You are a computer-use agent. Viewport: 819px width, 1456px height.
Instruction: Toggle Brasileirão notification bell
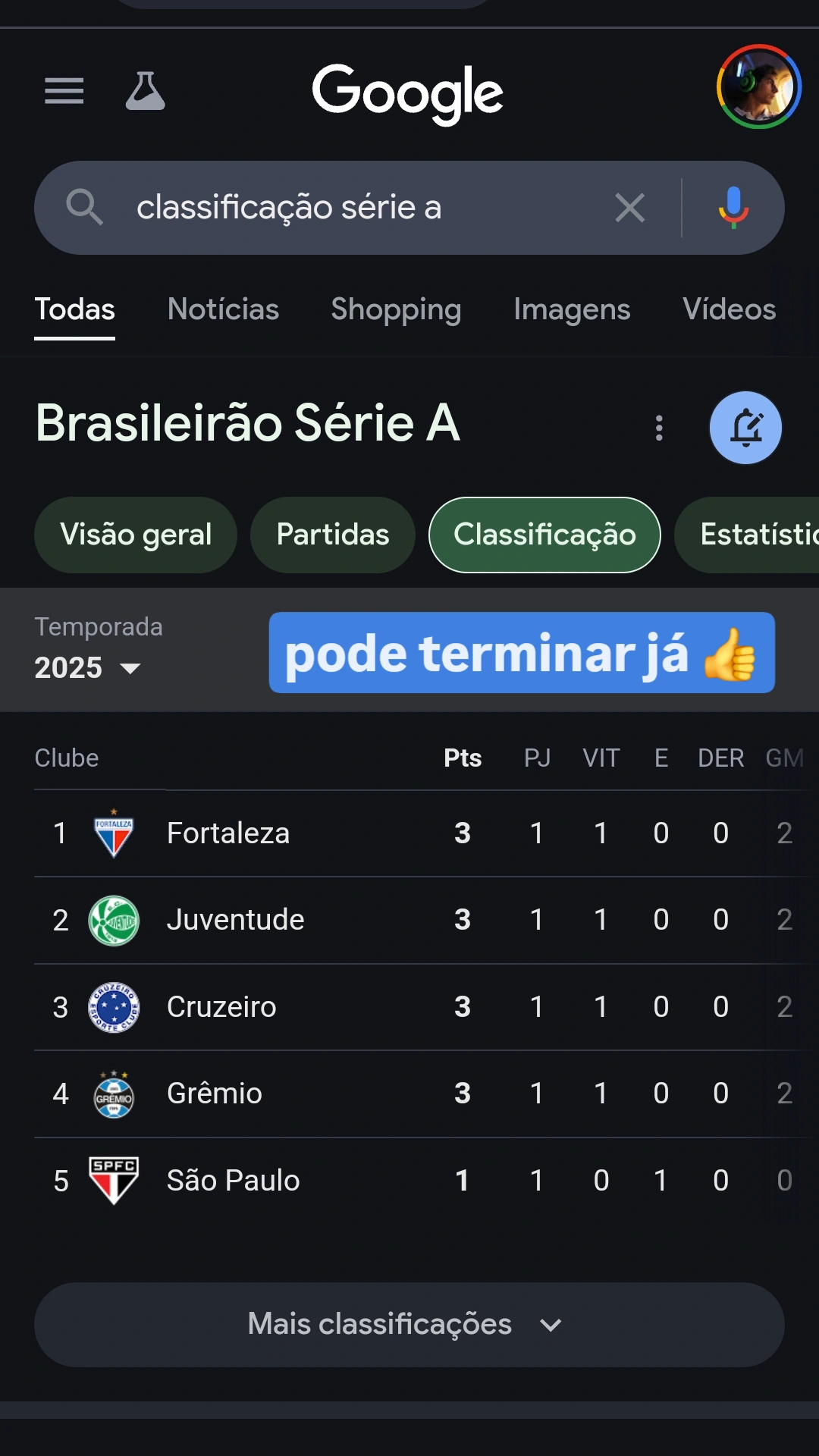click(745, 428)
